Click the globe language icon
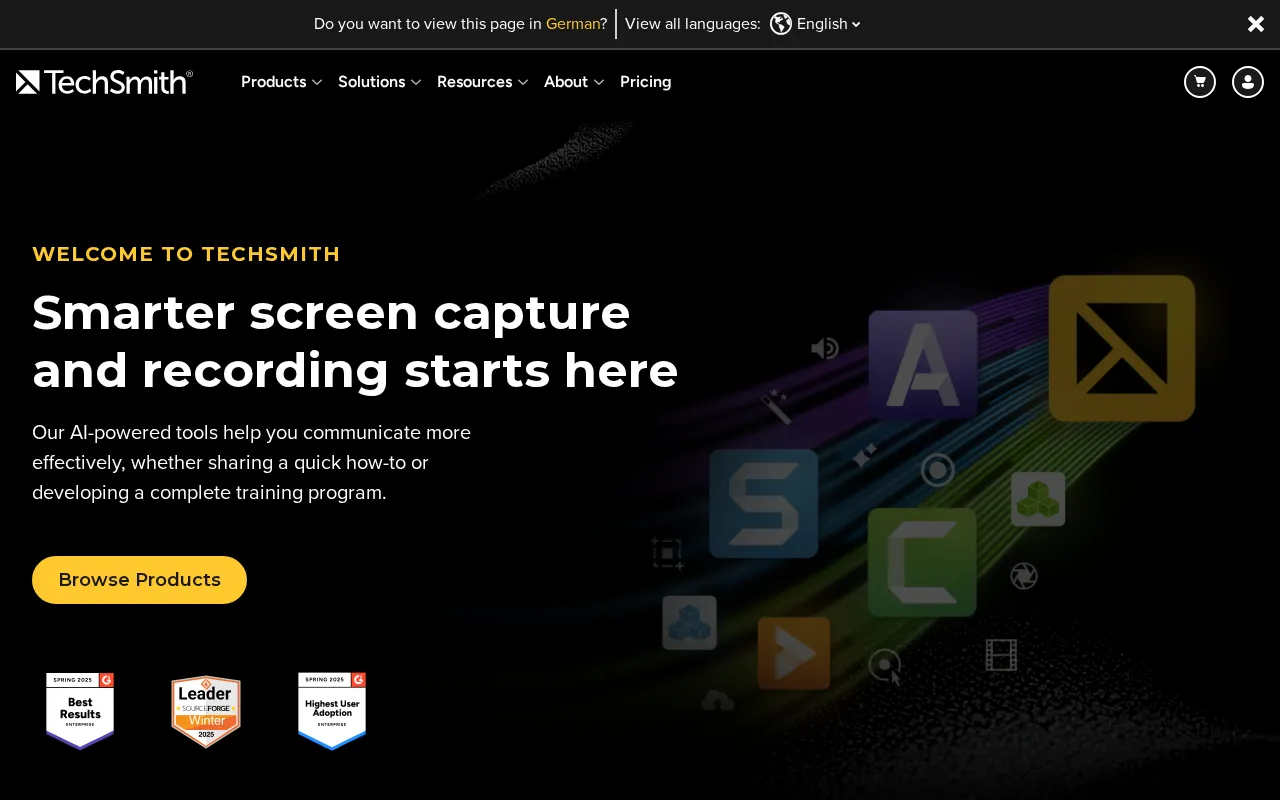Image resolution: width=1280 pixels, height=800 pixels. pos(781,23)
